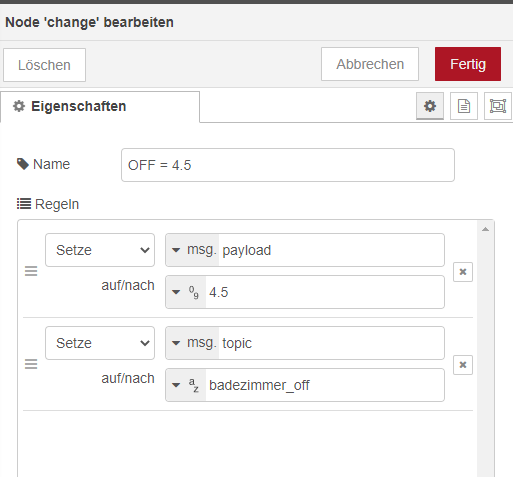
Task: Grab the drag handle of the payload rule
Action: point(31,271)
